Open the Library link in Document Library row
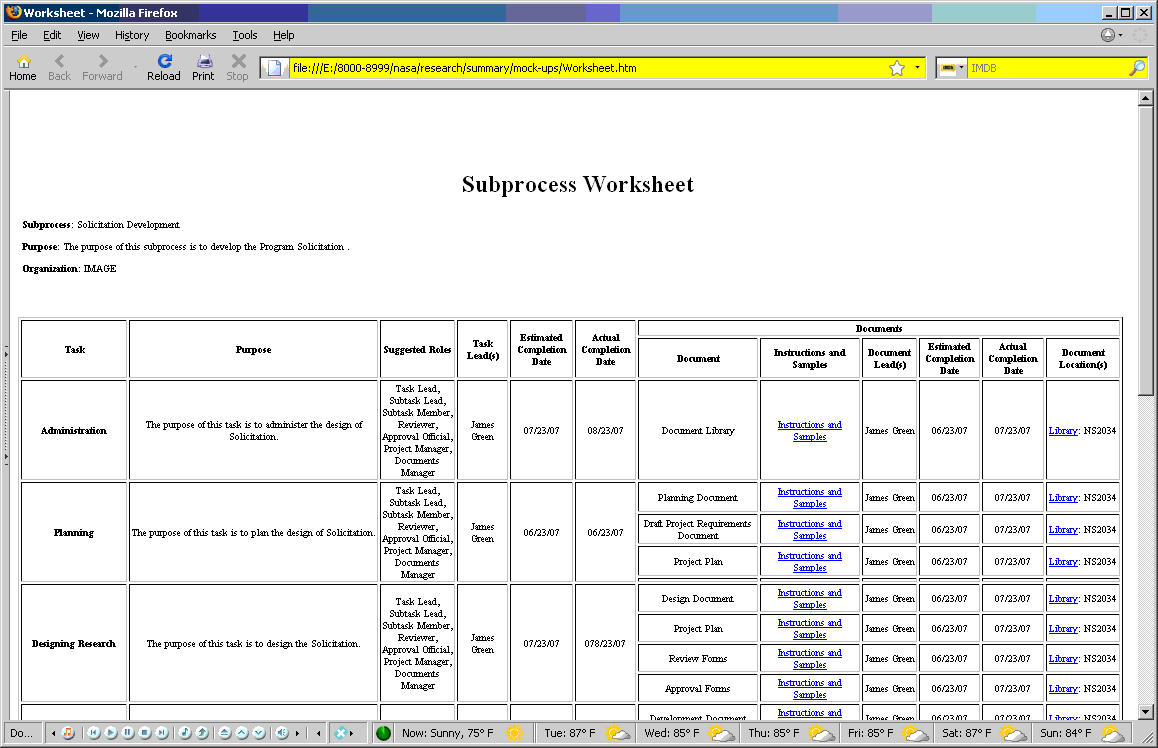 coord(1063,430)
